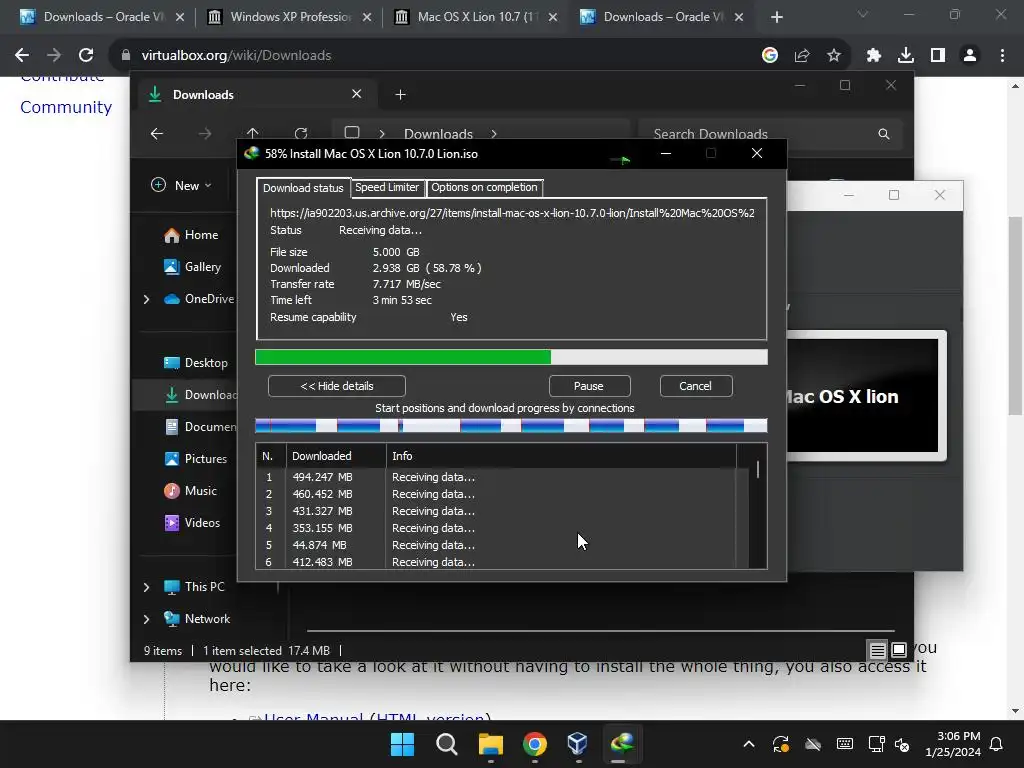Screen dimensions: 1024x768
Task: Click the connections segment progress bar
Action: [x=511, y=426]
